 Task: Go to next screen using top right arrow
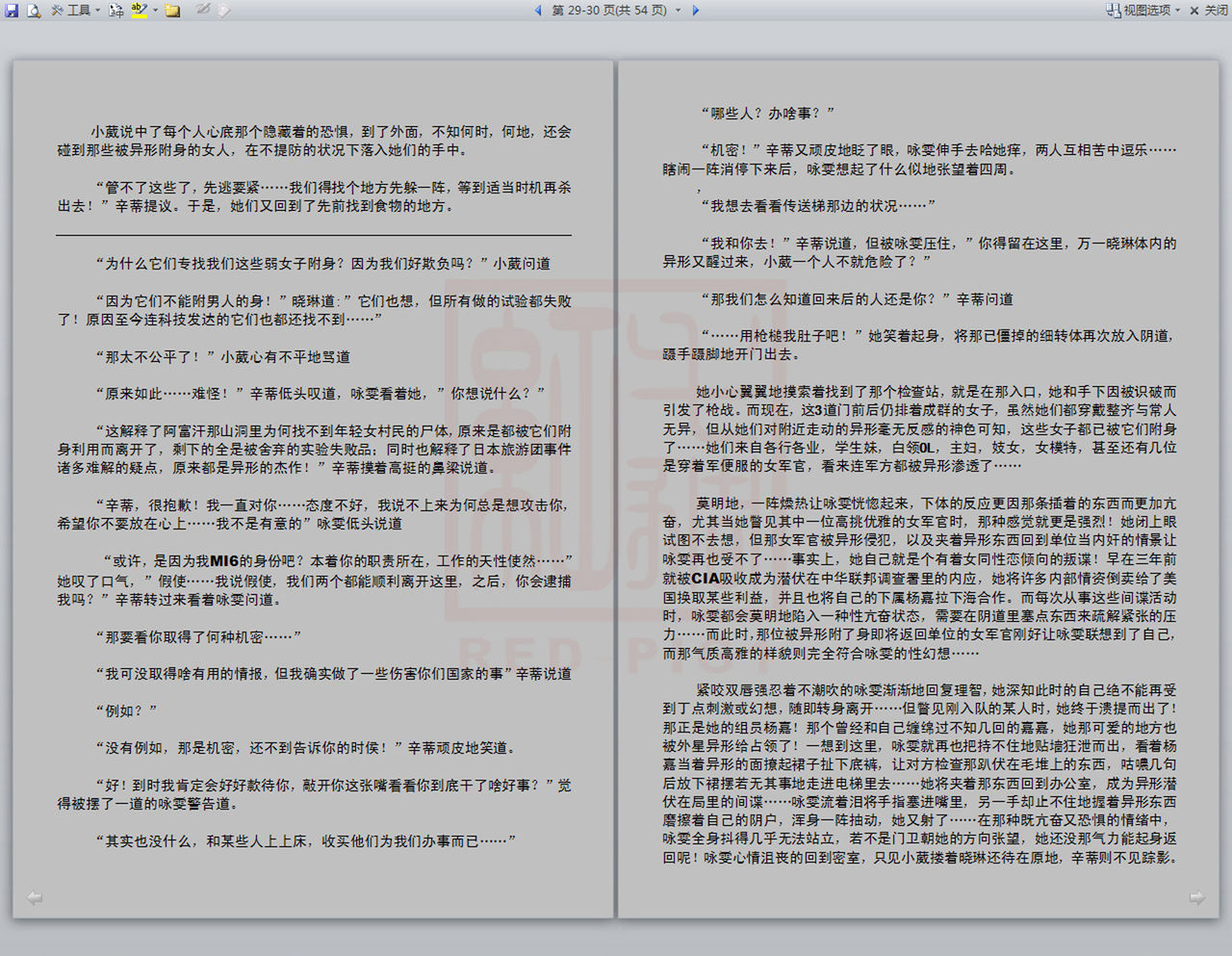[x=696, y=11]
